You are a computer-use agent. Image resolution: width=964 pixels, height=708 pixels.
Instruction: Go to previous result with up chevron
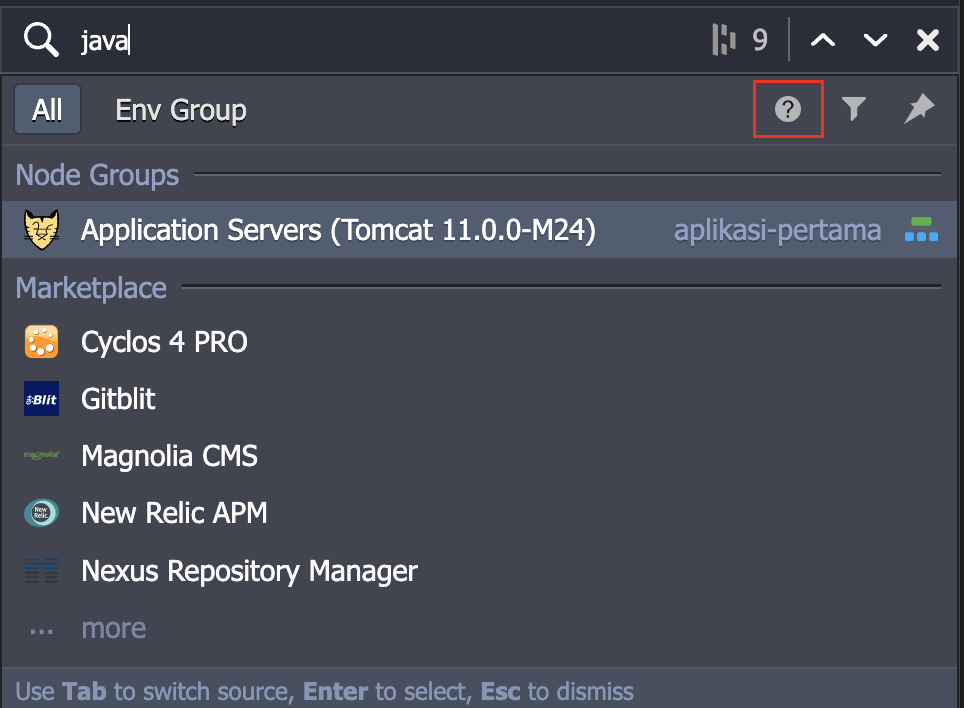[823, 41]
